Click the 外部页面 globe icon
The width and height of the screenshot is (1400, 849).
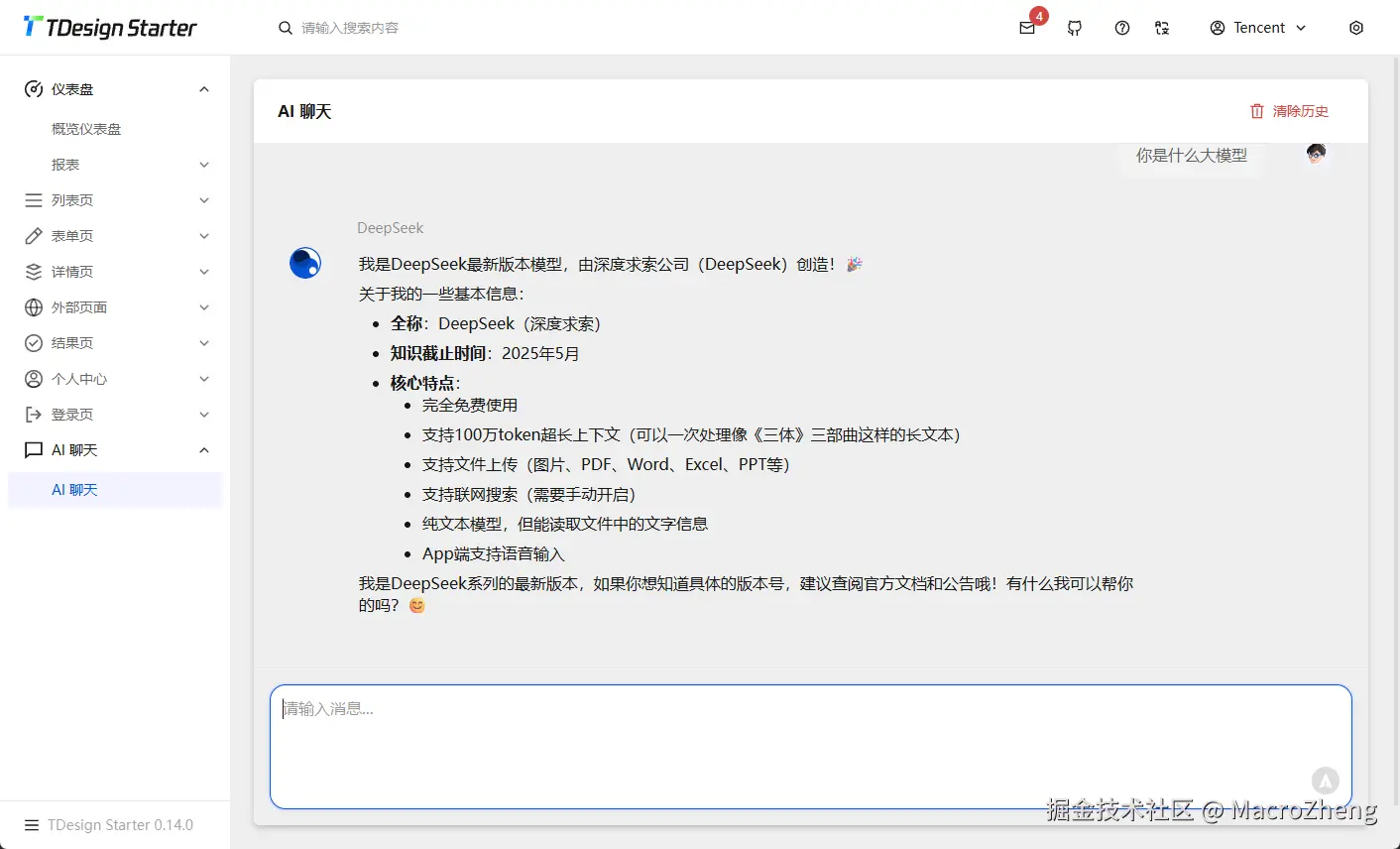click(x=34, y=307)
